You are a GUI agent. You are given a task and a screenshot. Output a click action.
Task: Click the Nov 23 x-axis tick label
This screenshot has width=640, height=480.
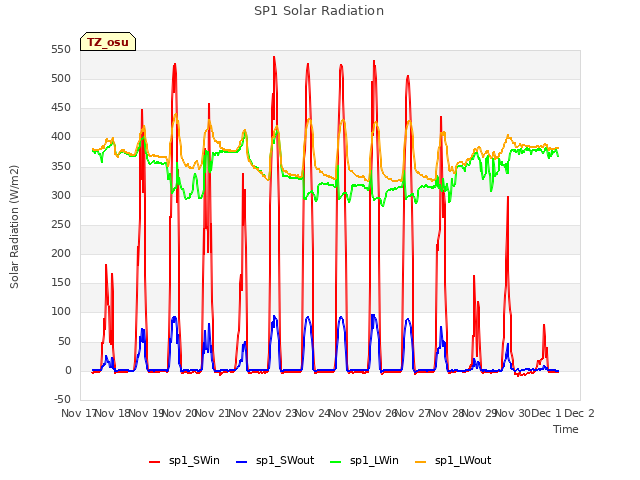[x=278, y=413]
